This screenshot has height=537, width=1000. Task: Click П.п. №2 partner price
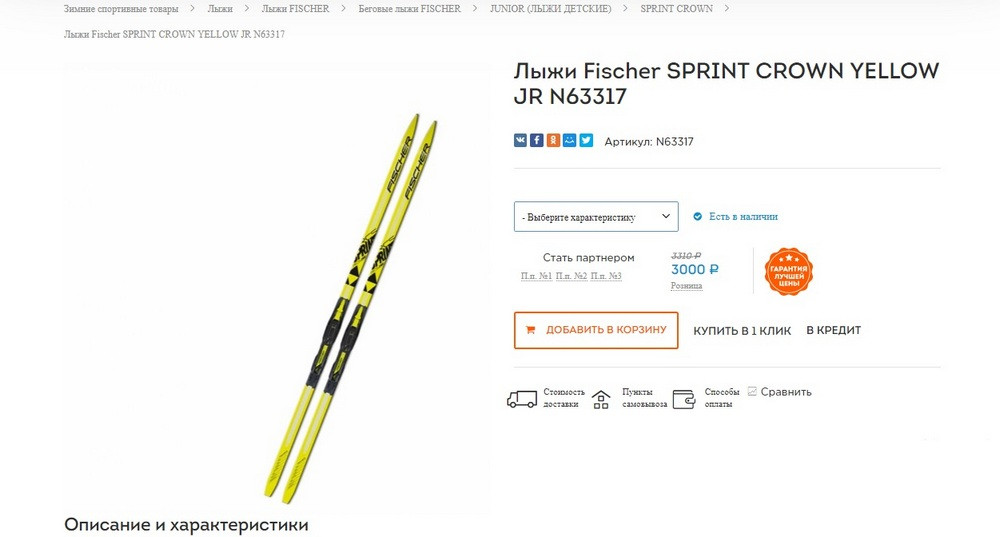(x=571, y=276)
